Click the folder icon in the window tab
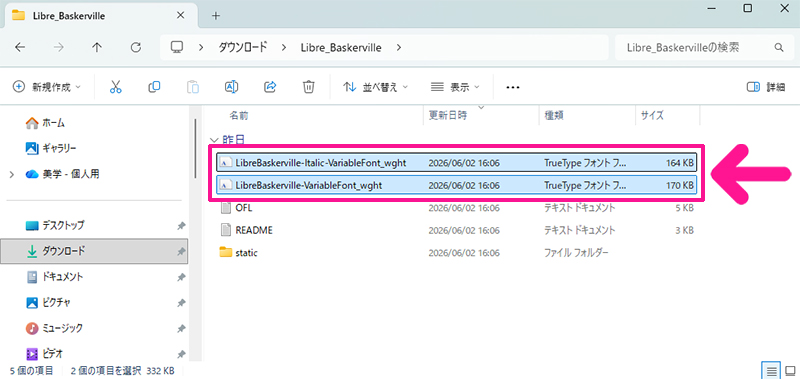This screenshot has height=379, width=800. tap(18, 16)
